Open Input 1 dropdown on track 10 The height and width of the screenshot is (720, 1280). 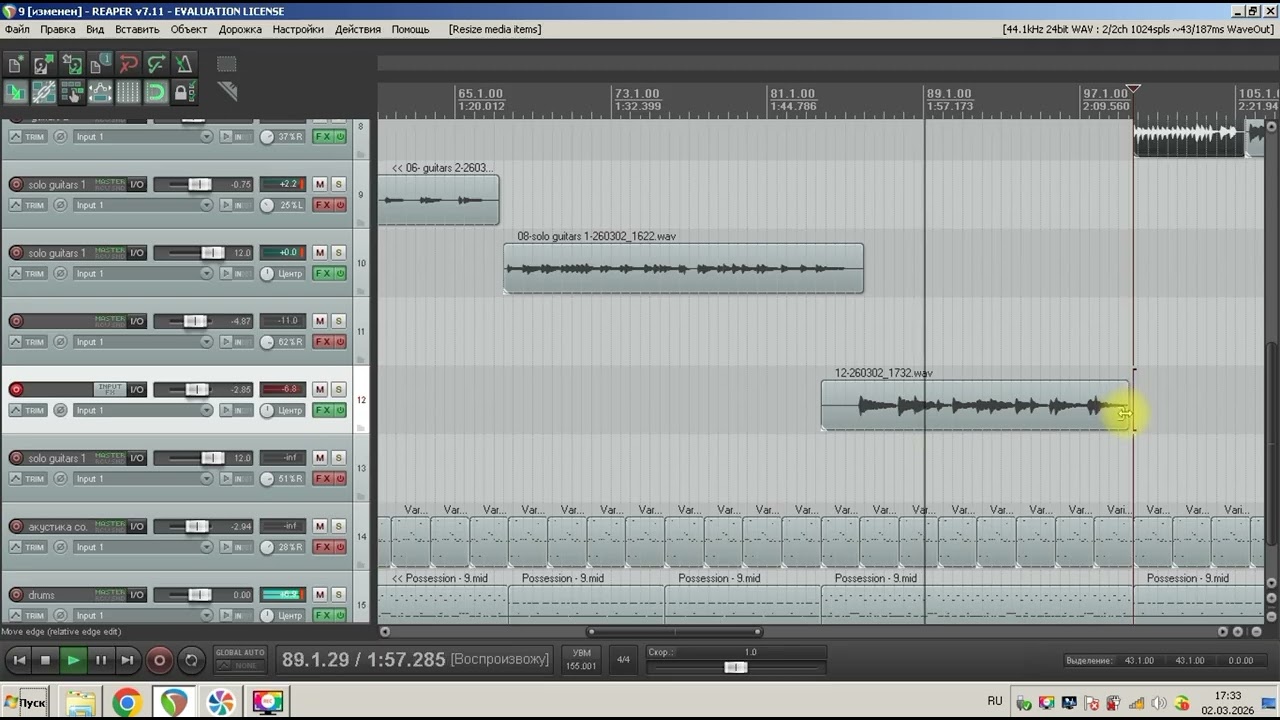(x=144, y=274)
